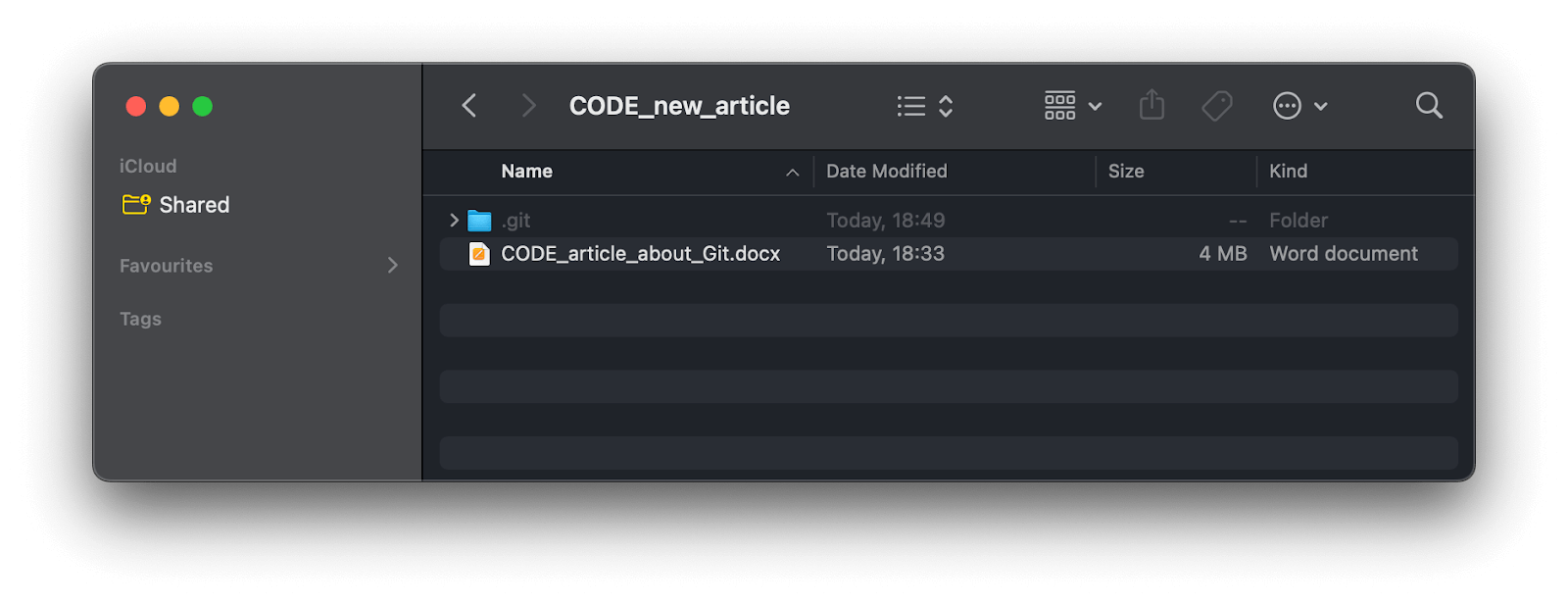1568x604 pixels.
Task: Click the Search magnifying glass icon
Action: [1429, 106]
